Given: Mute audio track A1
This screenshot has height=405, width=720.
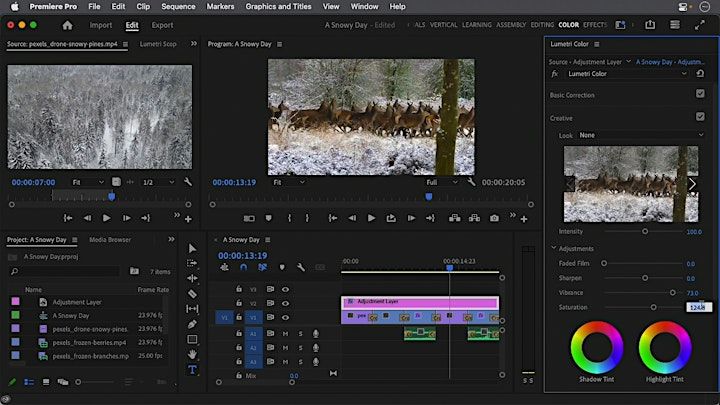Looking at the screenshot, I should coord(285,333).
